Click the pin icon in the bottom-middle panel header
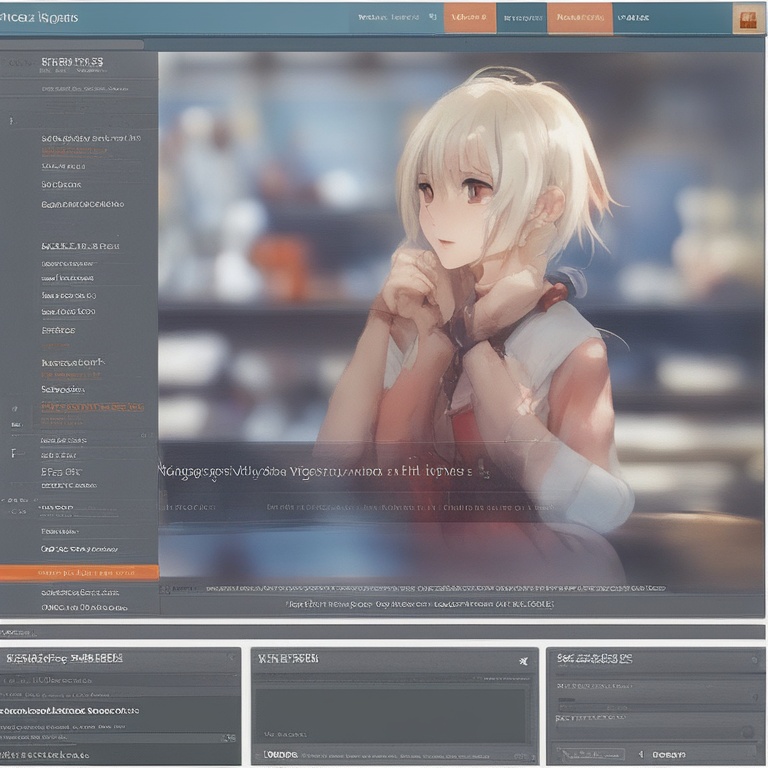Image resolution: width=768 pixels, height=768 pixels. [x=524, y=661]
